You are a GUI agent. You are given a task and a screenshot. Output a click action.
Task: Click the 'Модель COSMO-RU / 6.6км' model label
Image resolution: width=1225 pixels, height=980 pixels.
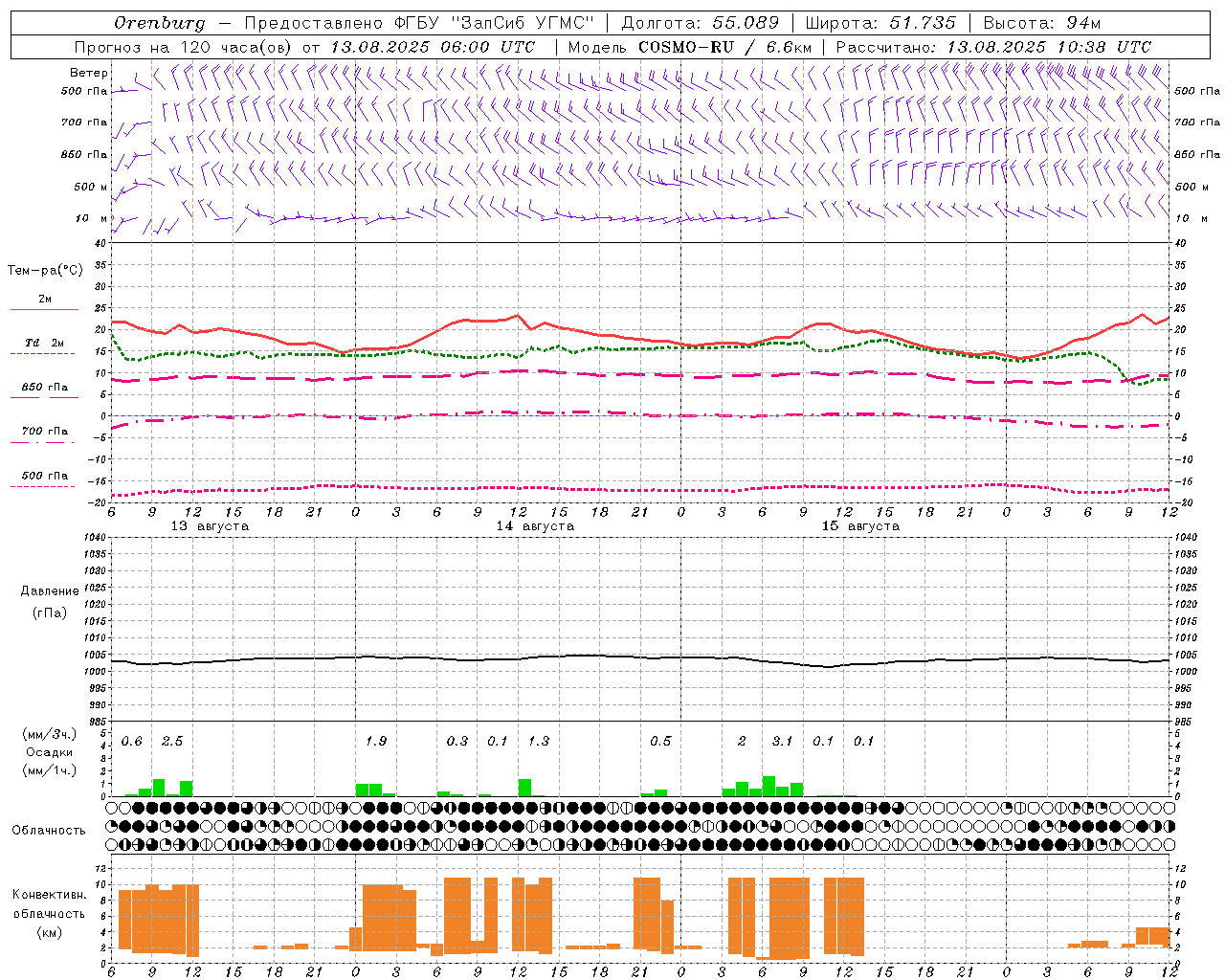click(x=689, y=47)
